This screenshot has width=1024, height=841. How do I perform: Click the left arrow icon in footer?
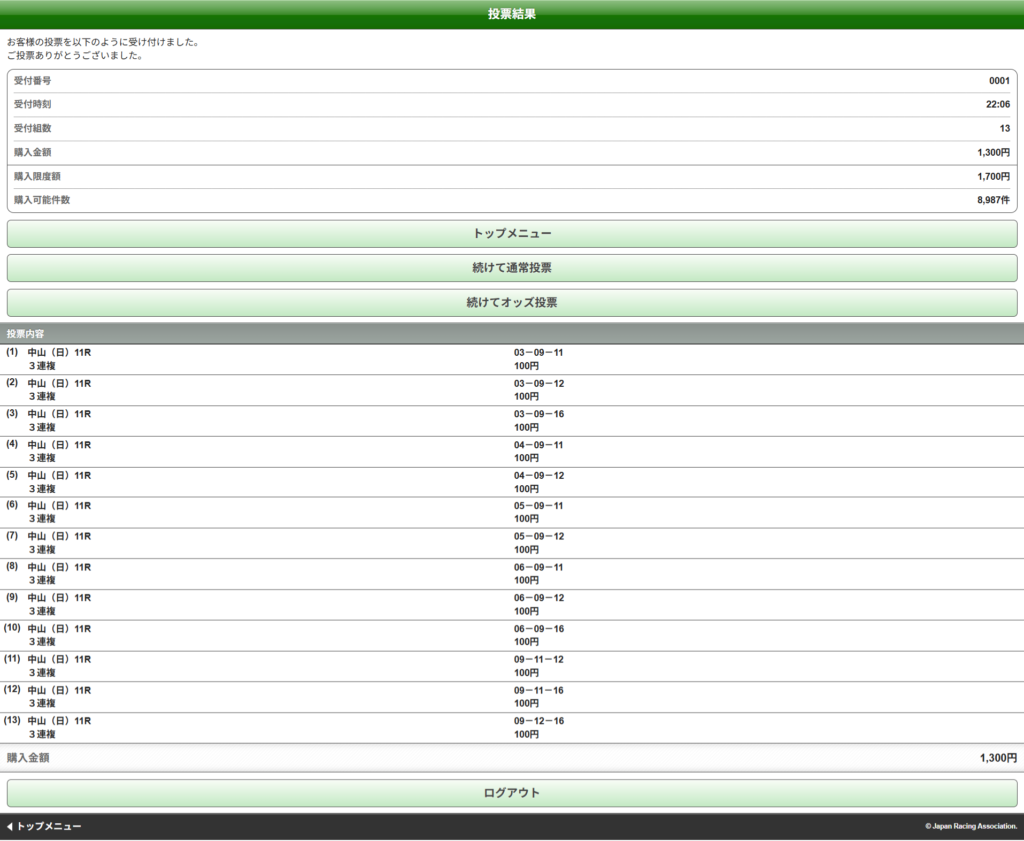(10, 827)
